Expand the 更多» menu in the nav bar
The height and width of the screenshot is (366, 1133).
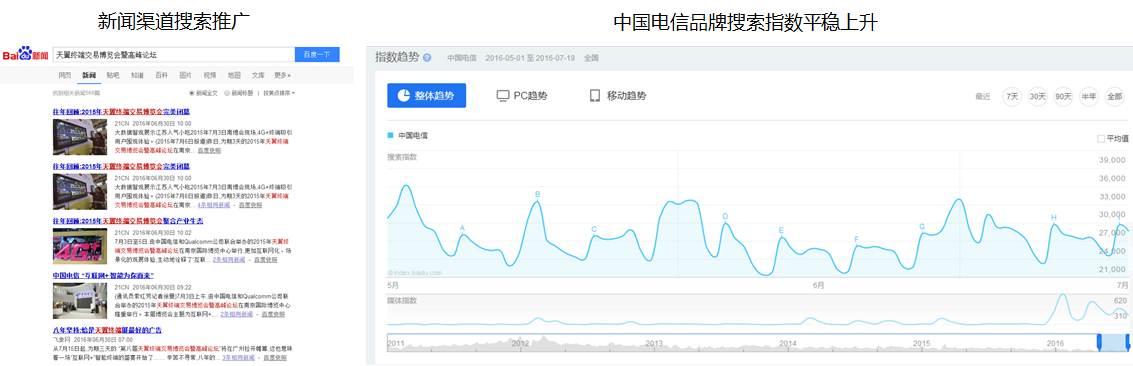tap(283, 75)
